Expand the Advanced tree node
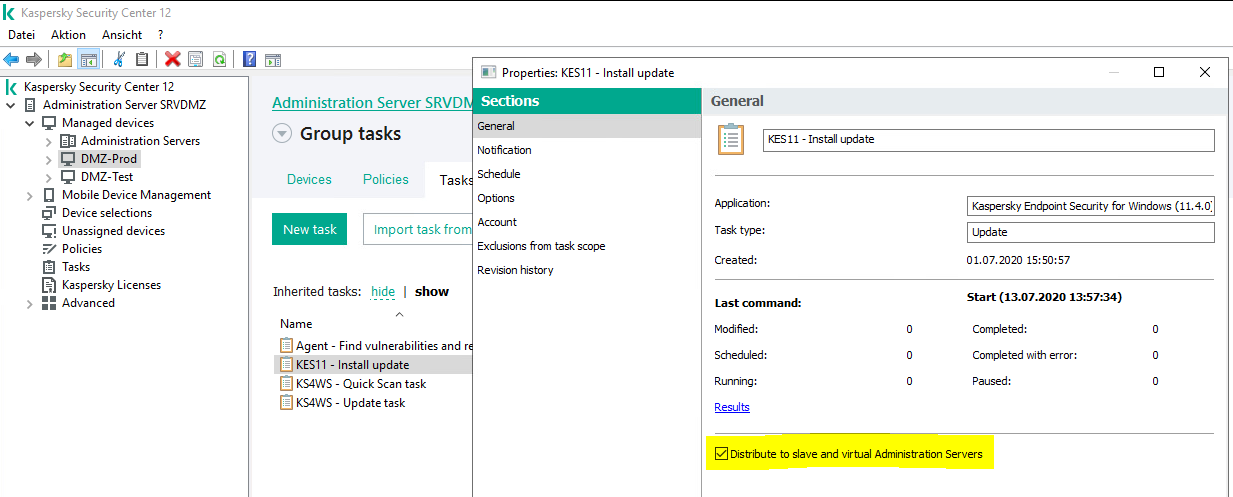 click(30, 303)
